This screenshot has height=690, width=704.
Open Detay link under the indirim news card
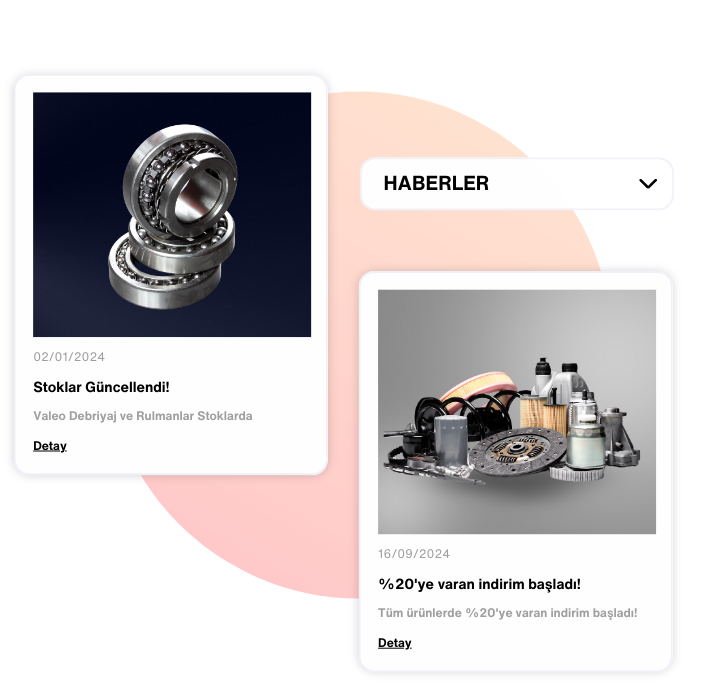(x=394, y=643)
